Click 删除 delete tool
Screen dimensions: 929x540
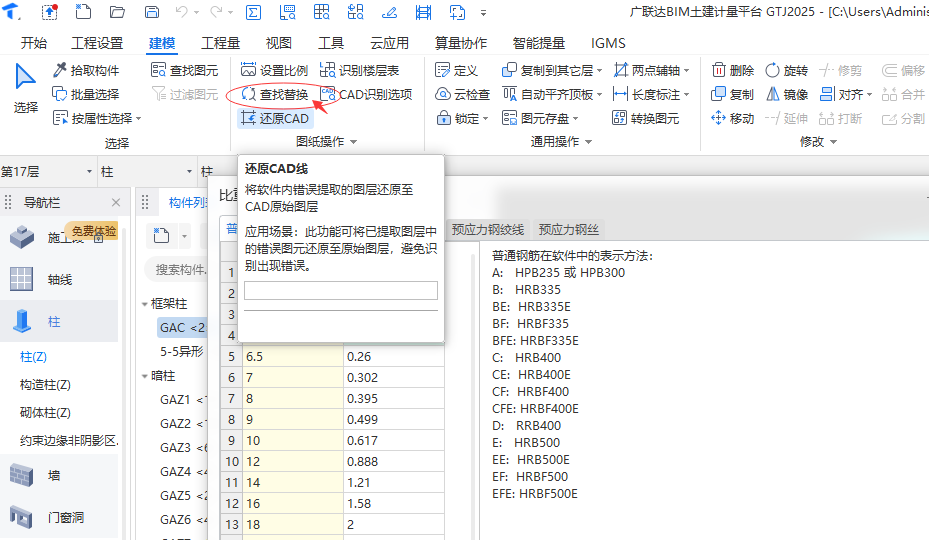pyautogui.click(x=733, y=71)
